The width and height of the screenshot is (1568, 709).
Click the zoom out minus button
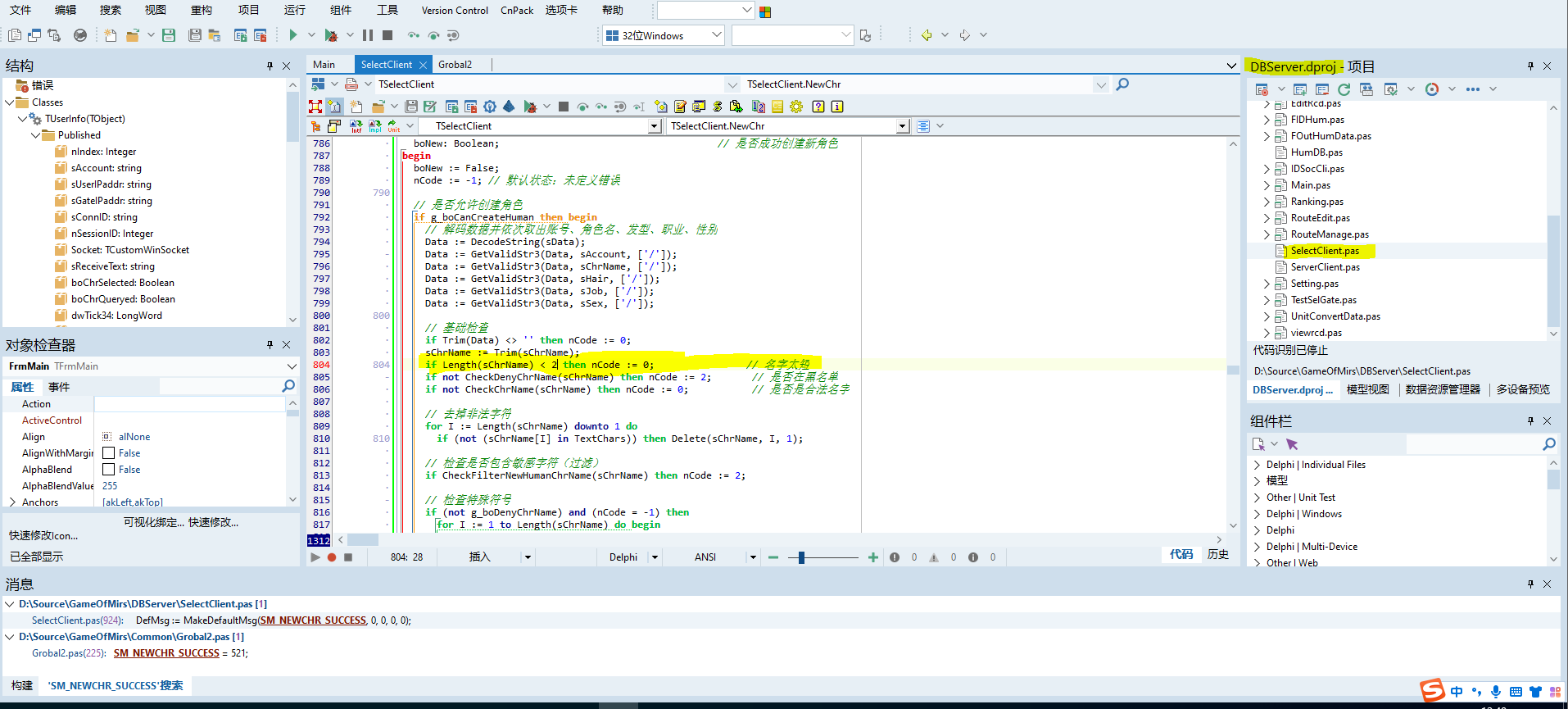pos(773,557)
